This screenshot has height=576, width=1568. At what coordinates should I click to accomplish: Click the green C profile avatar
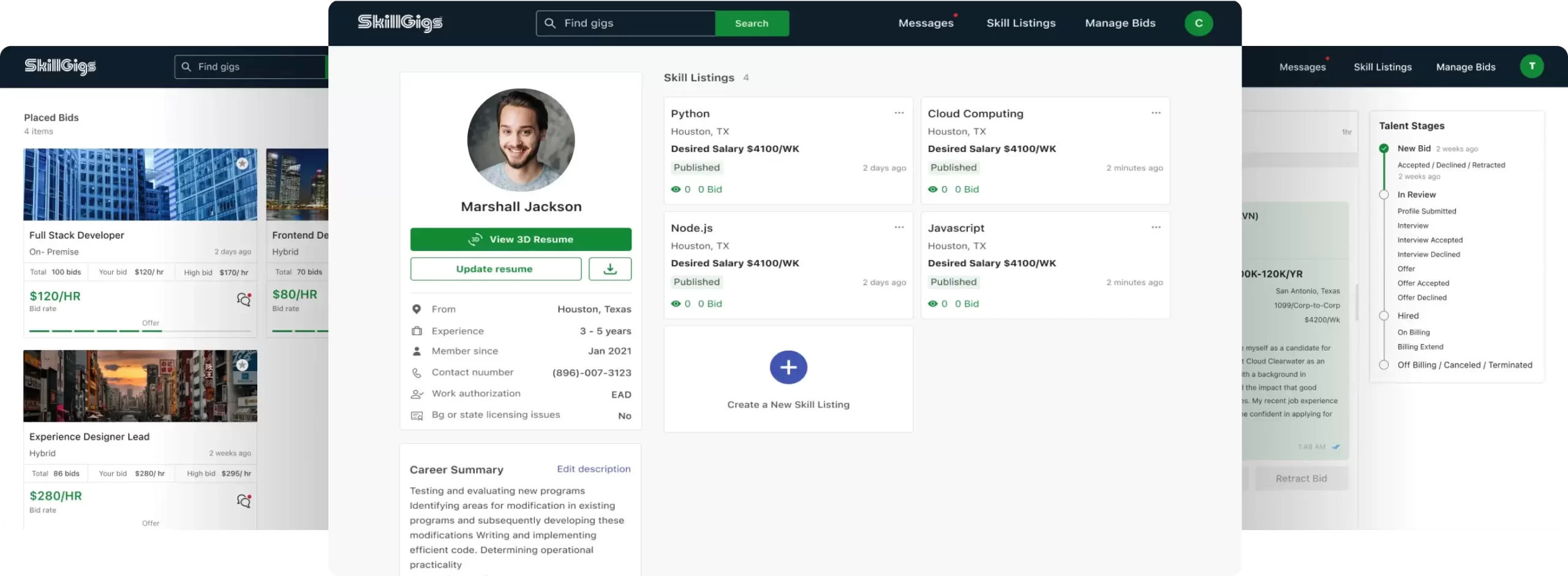pyautogui.click(x=1198, y=23)
